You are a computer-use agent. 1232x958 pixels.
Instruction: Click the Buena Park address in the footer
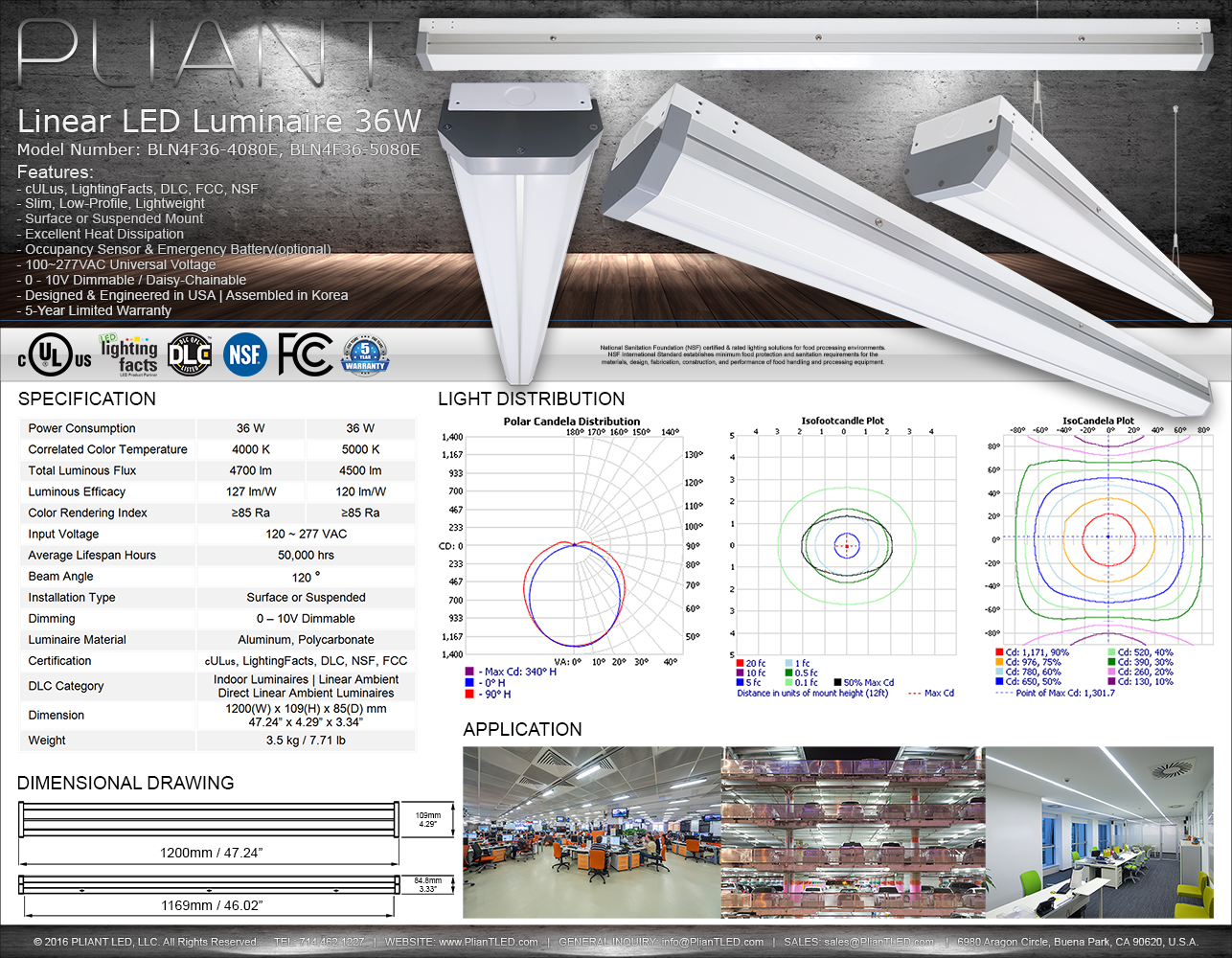click(x=1078, y=942)
